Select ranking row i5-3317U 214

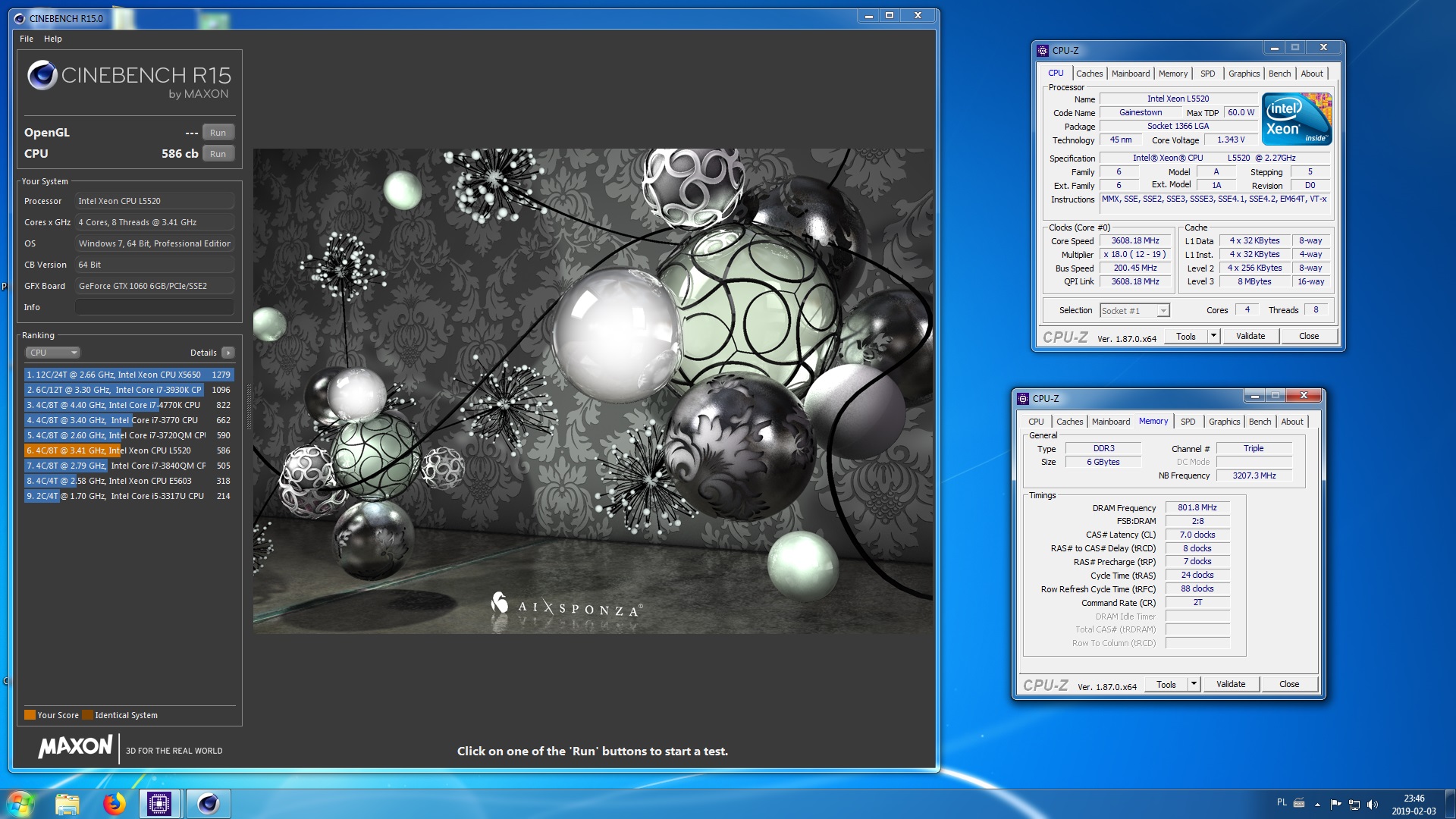coord(129,496)
